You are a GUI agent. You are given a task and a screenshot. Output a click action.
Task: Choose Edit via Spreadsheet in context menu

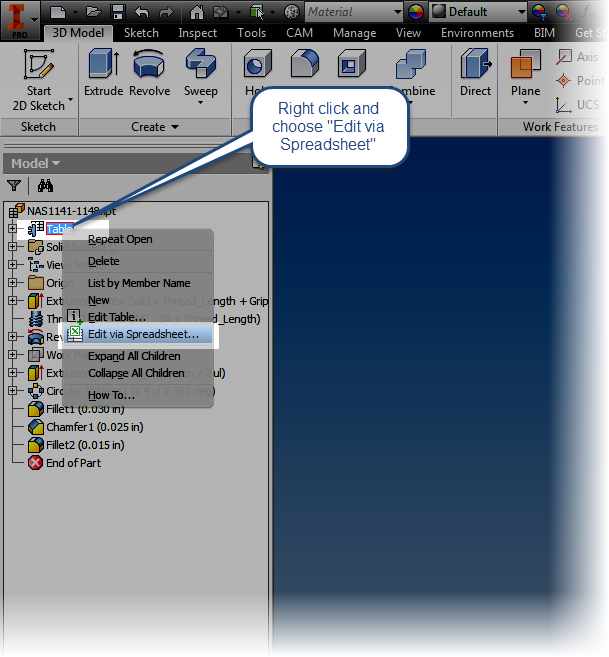138,334
